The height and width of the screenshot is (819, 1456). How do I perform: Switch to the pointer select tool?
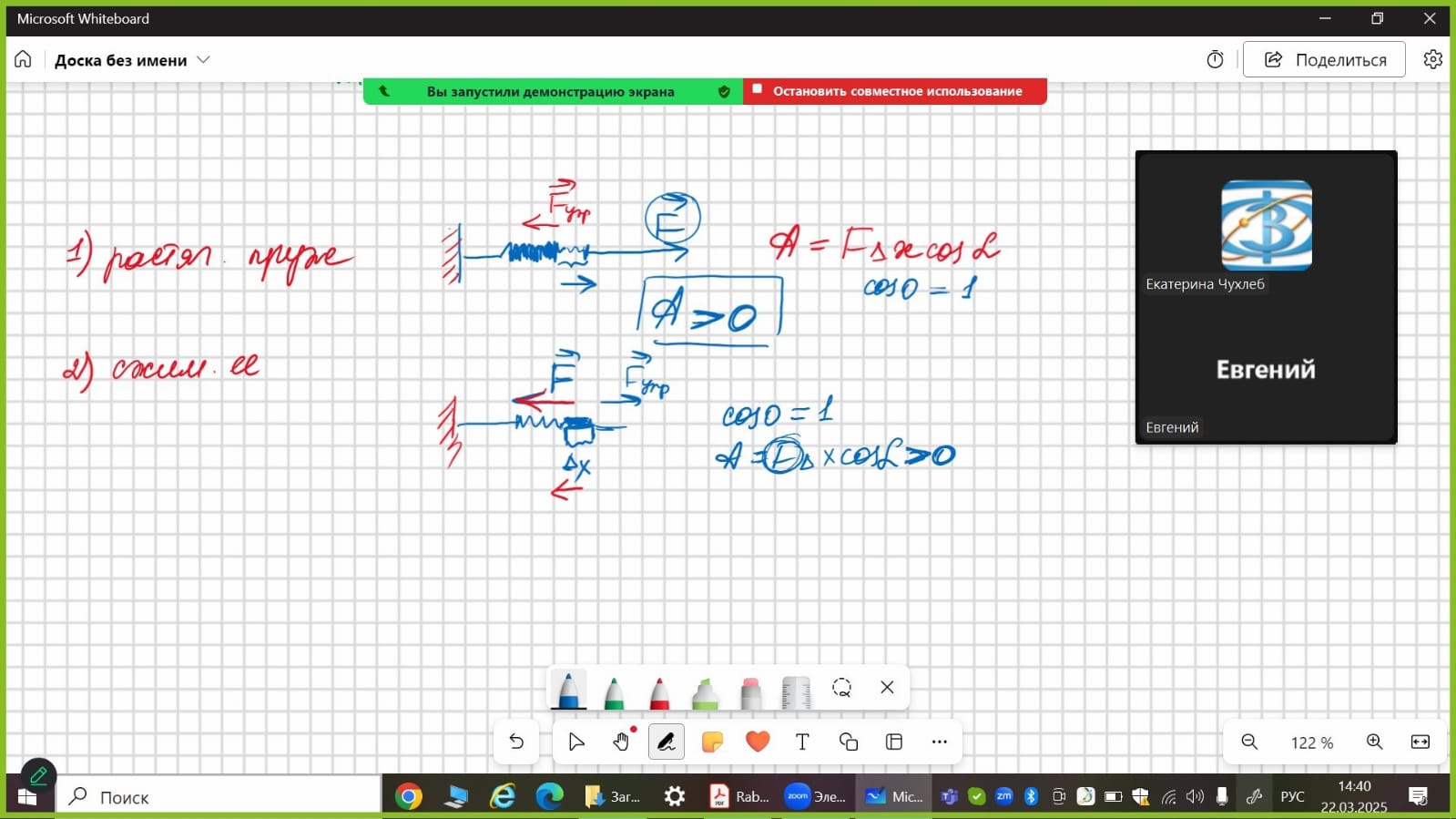pyautogui.click(x=575, y=742)
